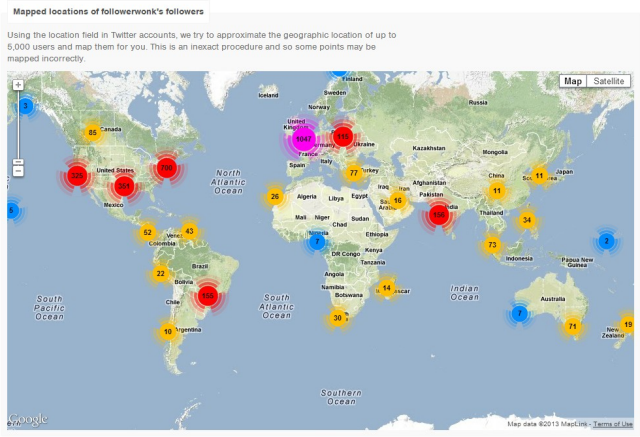Open the yellow 43 cluster over Venezuela
Viewport: 640px width, 437px height.
pyautogui.click(x=189, y=231)
